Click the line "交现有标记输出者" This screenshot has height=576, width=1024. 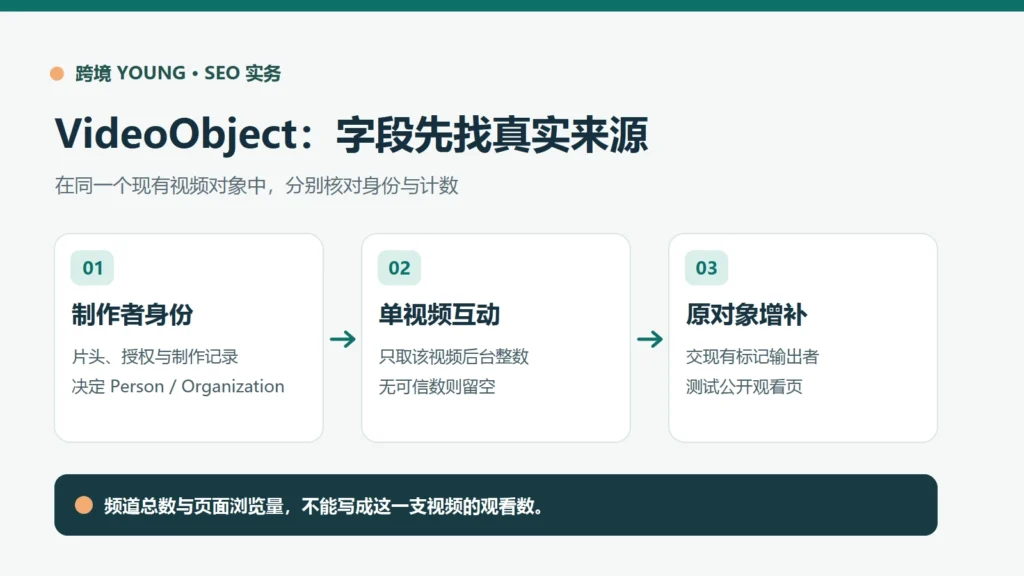coord(752,357)
